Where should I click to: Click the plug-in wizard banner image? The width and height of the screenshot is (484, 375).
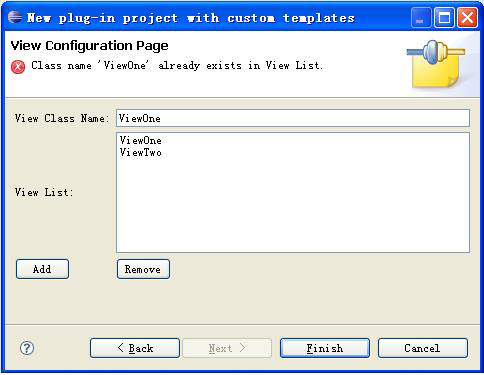436,63
